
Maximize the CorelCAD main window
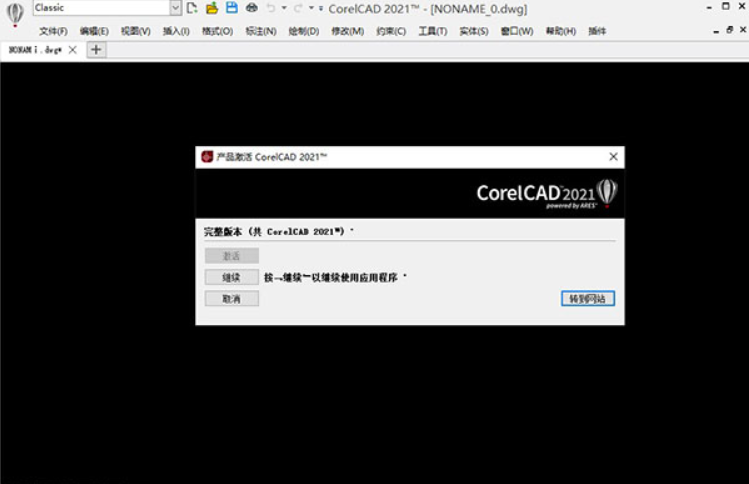726,6
